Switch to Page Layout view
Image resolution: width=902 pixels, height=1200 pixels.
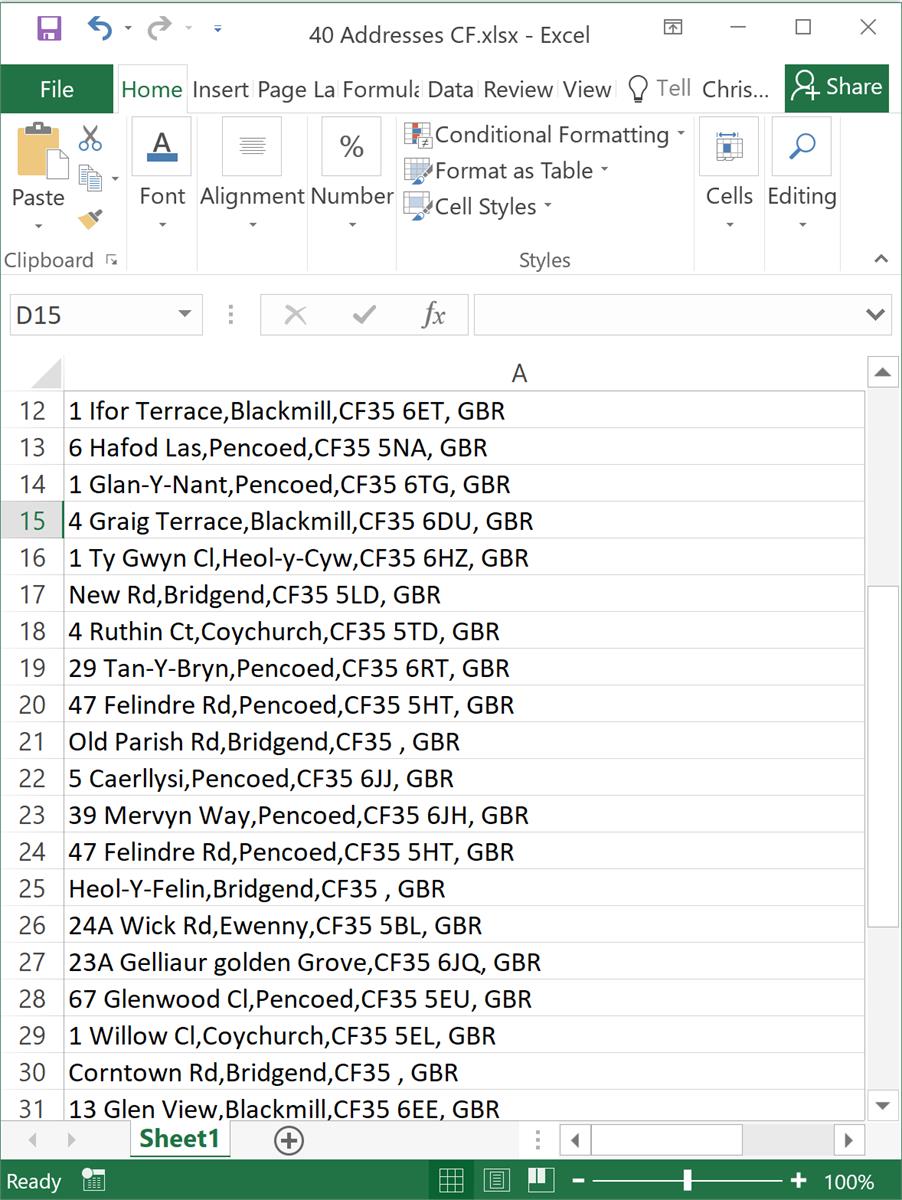click(x=497, y=1181)
